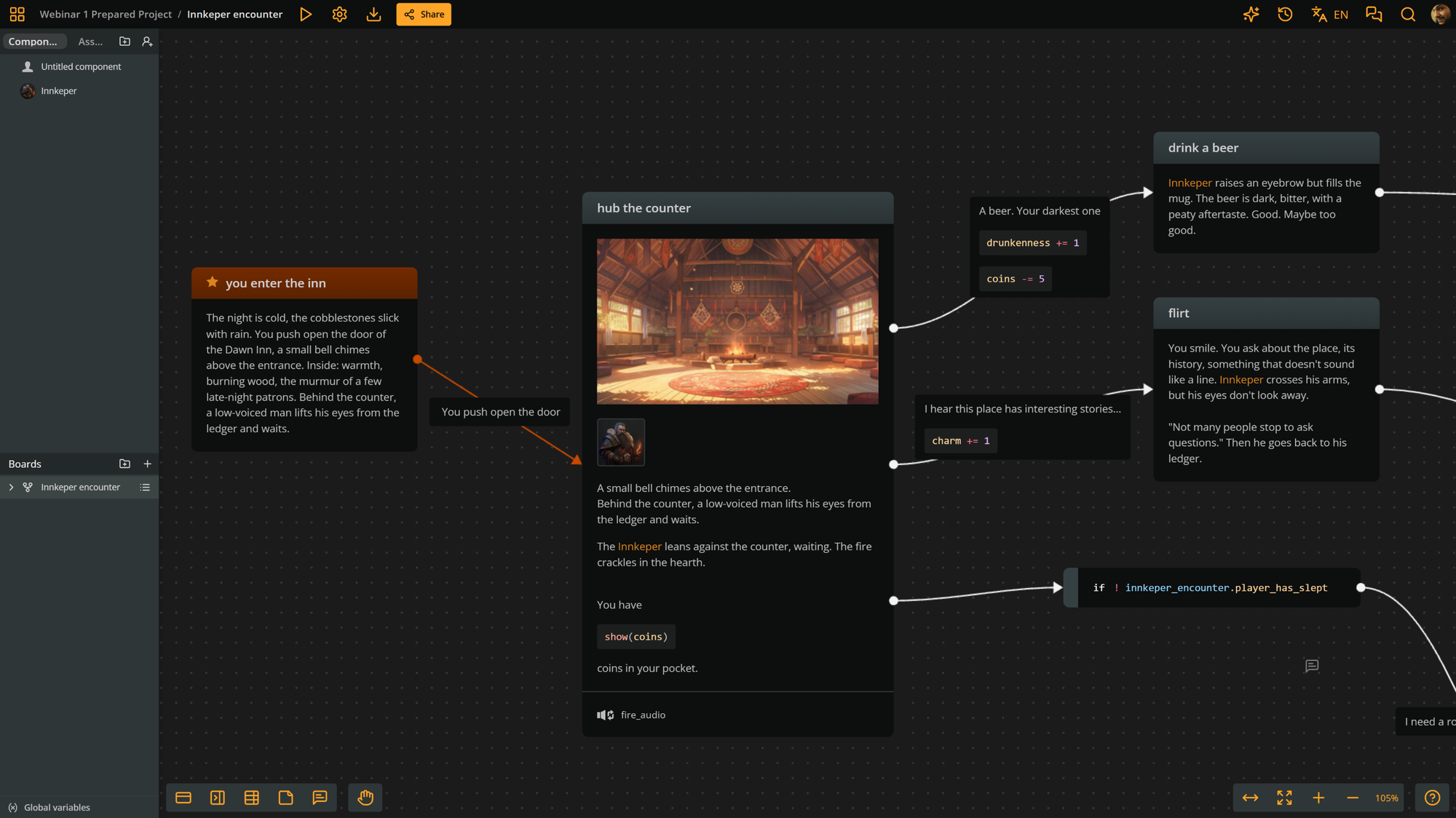The image size is (1456, 818).
Task: Open the help question mark icon
Action: pos(1432,798)
